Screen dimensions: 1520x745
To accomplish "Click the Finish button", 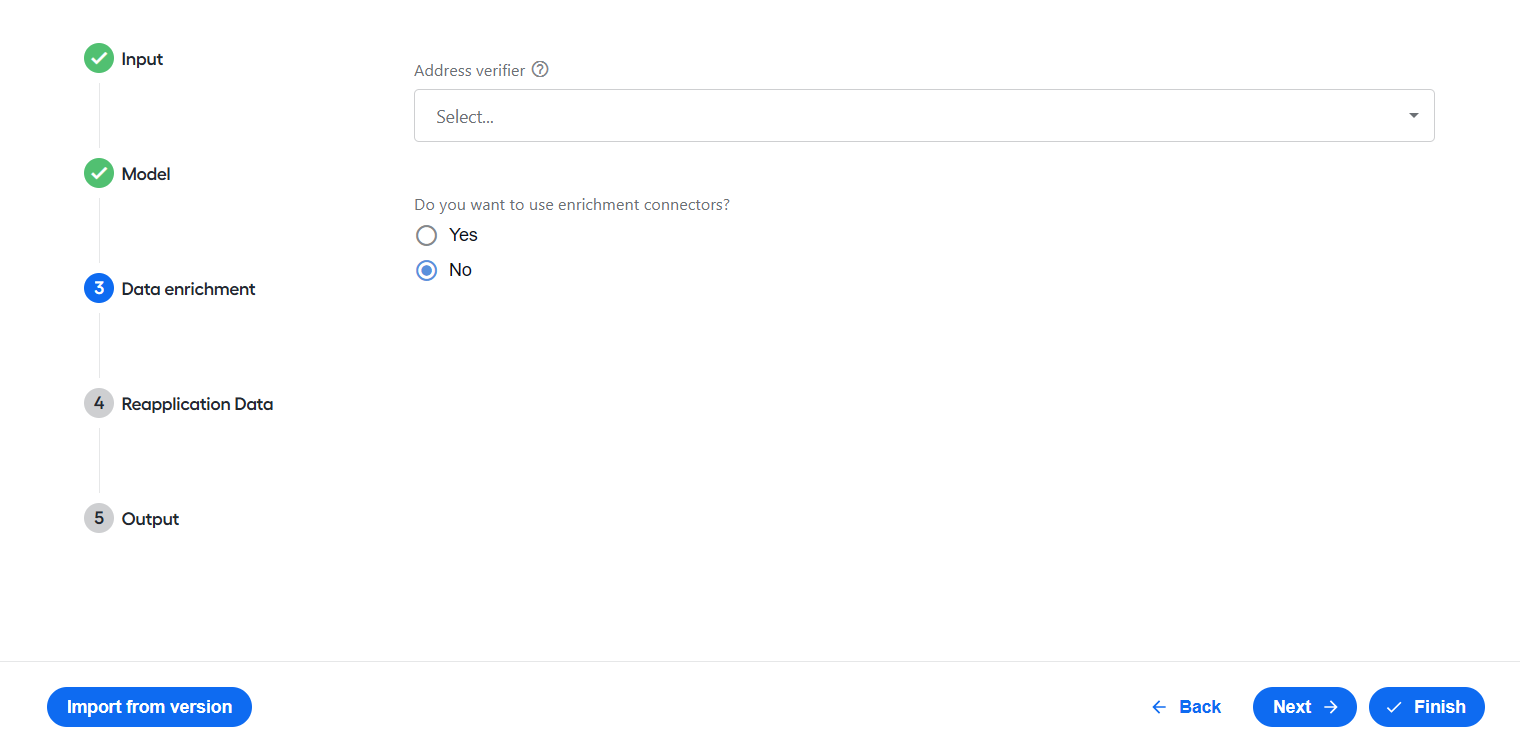I will 1427,707.
